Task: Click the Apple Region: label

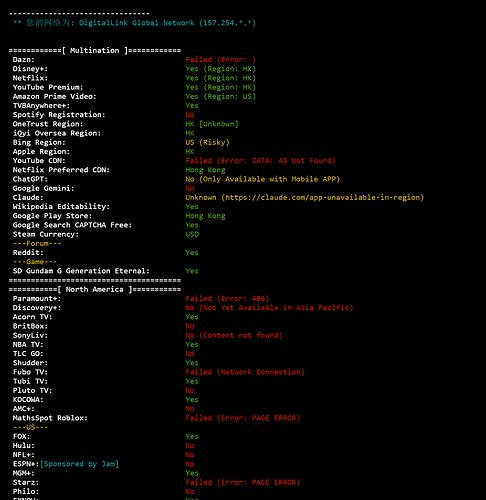Action: pyautogui.click(x=41, y=152)
